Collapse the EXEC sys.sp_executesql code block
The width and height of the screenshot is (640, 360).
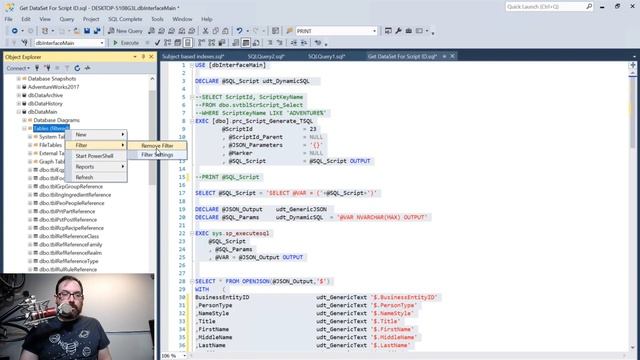[x=192, y=233]
